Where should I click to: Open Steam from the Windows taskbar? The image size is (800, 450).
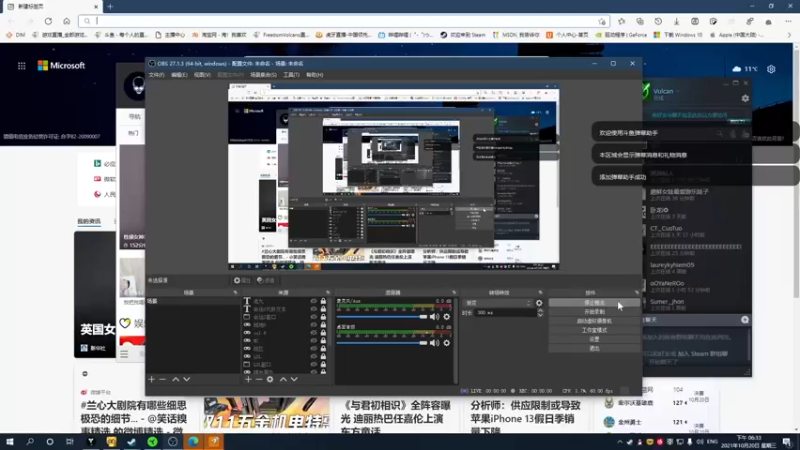coord(132,442)
